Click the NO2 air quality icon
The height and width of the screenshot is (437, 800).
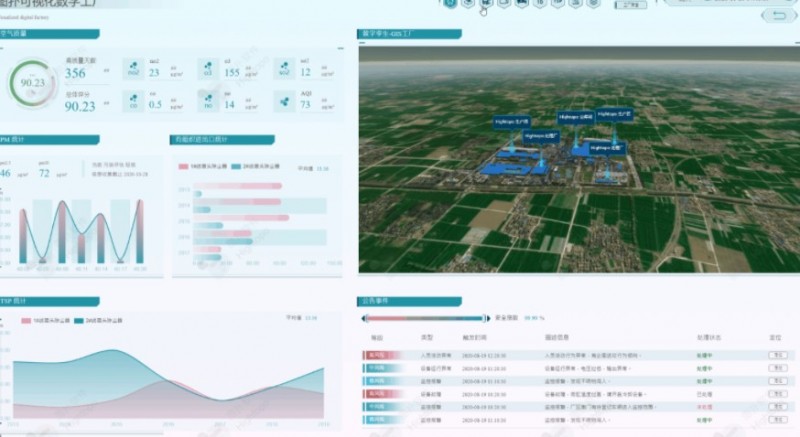click(x=133, y=71)
